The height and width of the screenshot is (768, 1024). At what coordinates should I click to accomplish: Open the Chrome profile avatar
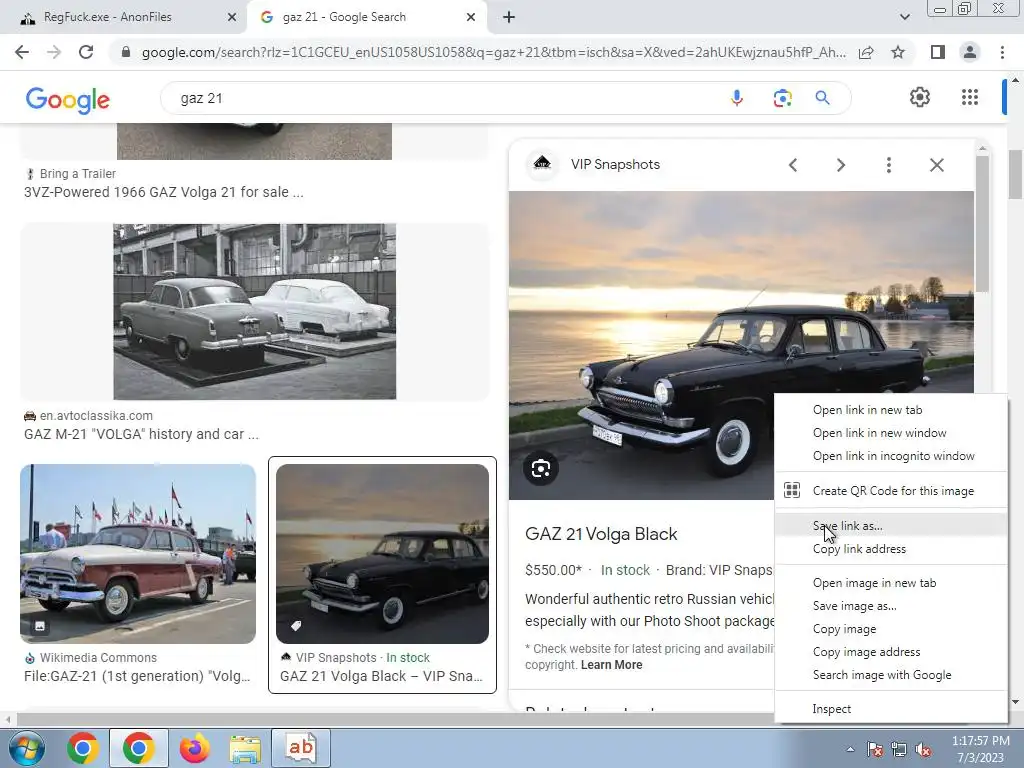970,52
